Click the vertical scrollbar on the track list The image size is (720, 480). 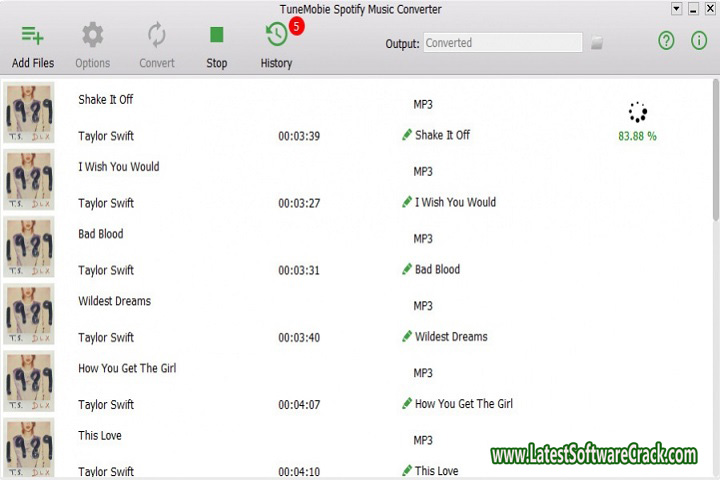pos(715,150)
